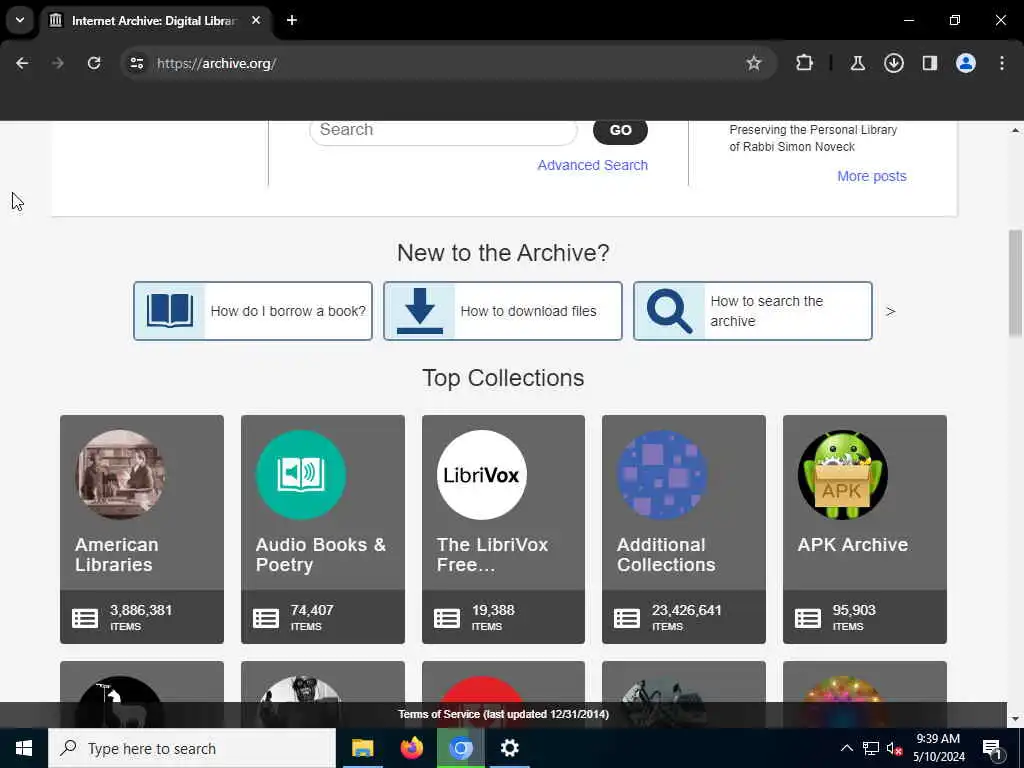This screenshot has width=1024, height=768.
Task: Open How to download files card
Action: (x=503, y=311)
